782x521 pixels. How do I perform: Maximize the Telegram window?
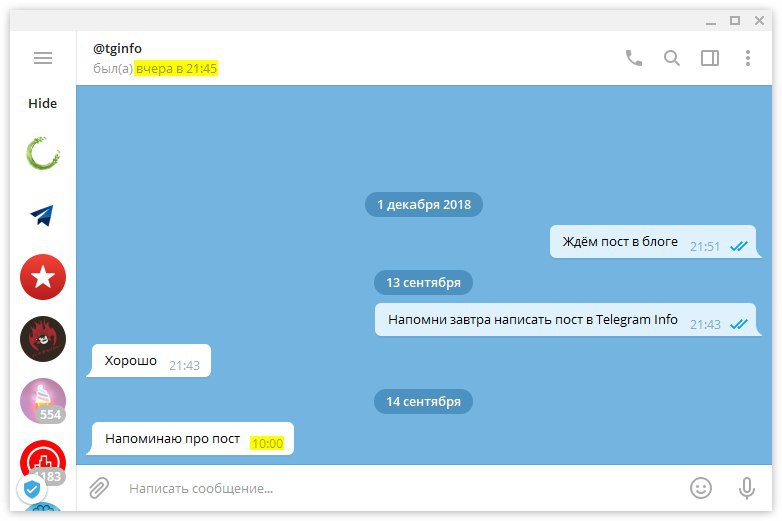[x=735, y=20]
